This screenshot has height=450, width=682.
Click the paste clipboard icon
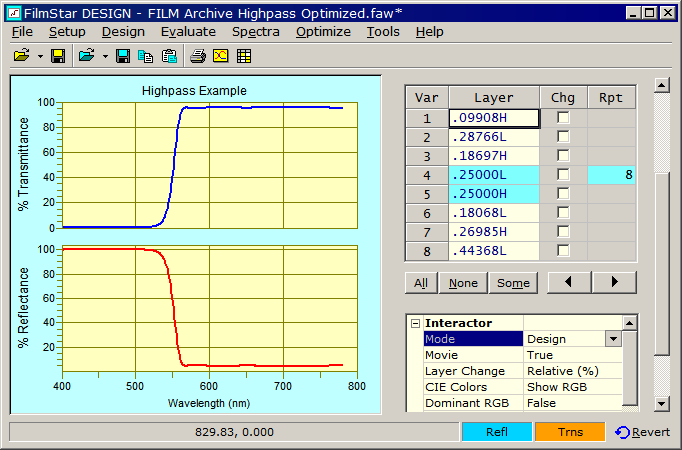coord(169,56)
